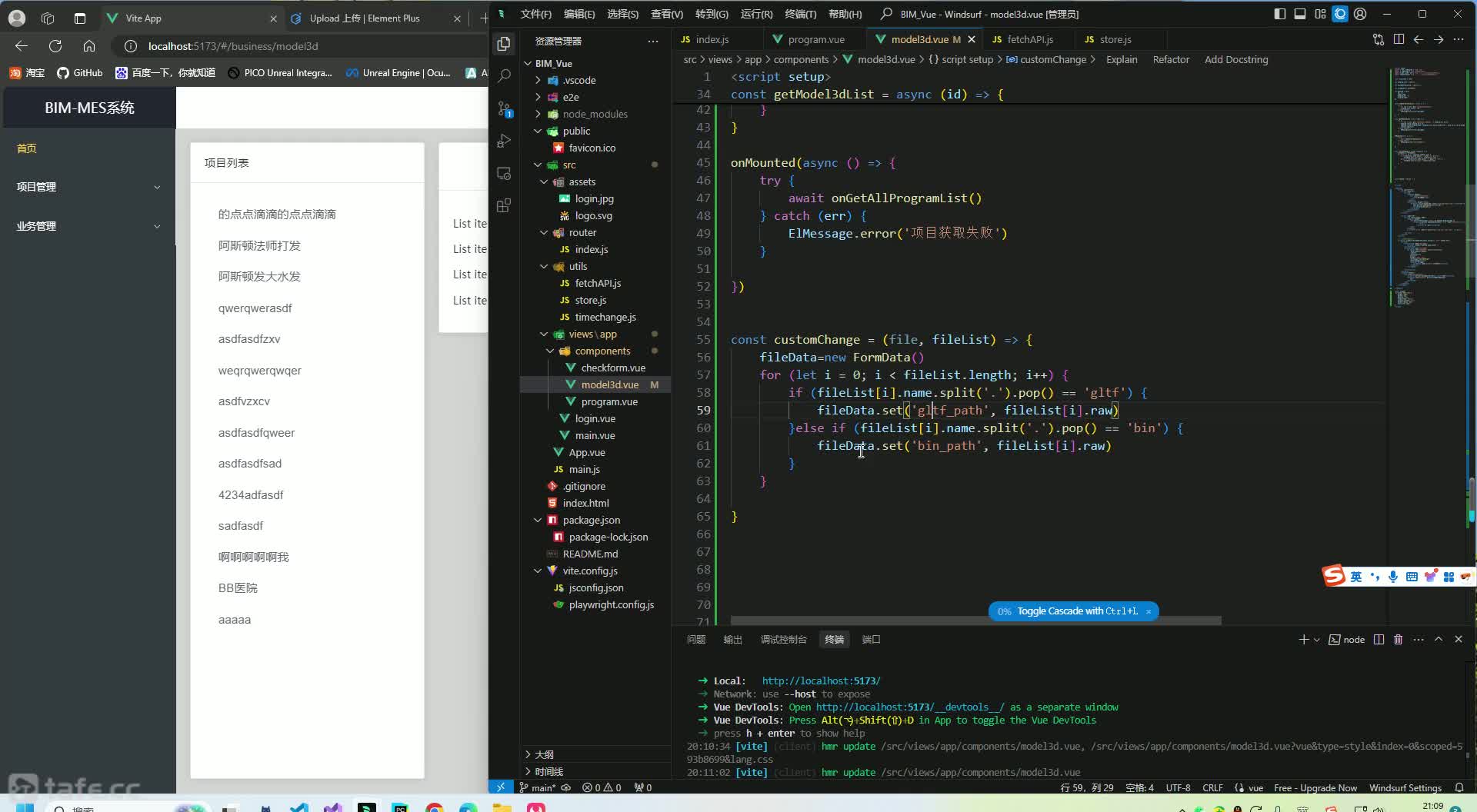Switch to store.js editor tab

click(1115, 39)
